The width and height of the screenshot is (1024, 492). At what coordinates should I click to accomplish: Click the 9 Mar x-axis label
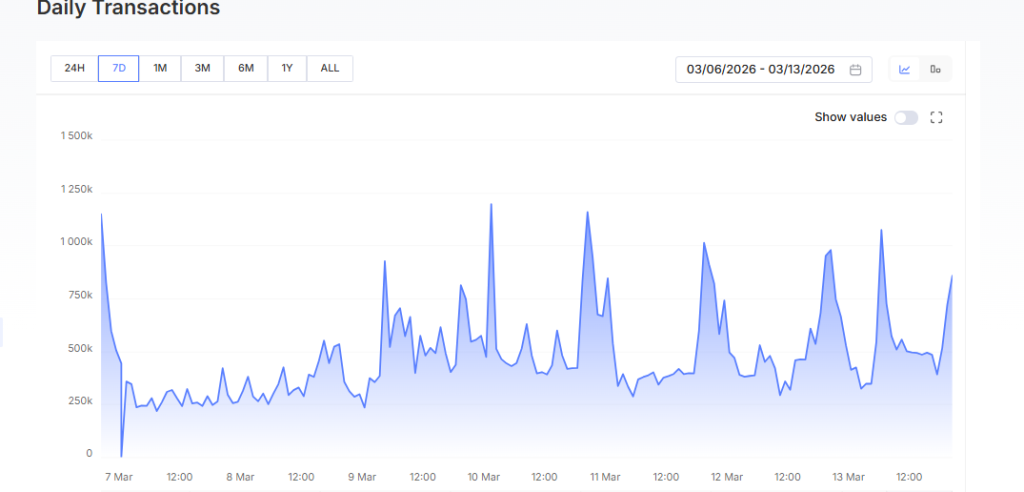(362, 477)
